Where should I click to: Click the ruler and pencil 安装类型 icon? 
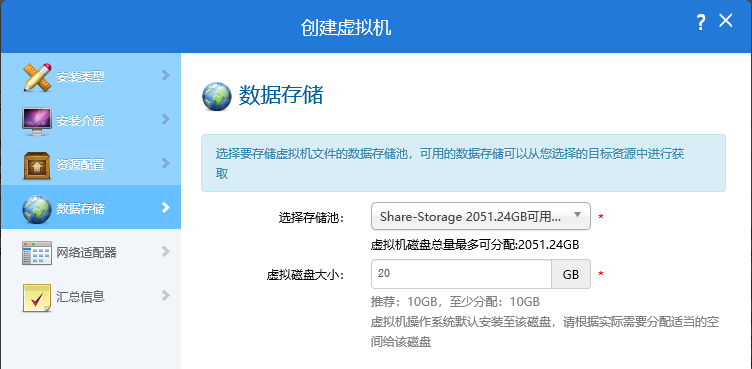point(37,77)
